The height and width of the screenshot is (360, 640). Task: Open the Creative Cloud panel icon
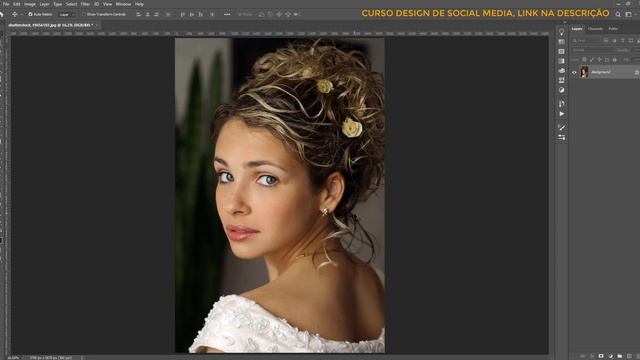[562, 71]
